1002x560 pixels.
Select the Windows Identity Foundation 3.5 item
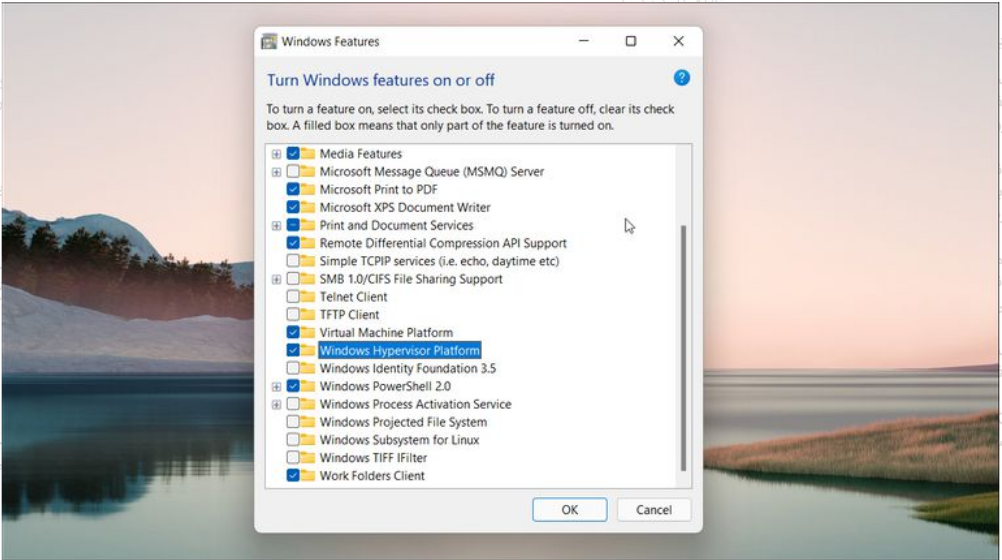click(x=407, y=369)
